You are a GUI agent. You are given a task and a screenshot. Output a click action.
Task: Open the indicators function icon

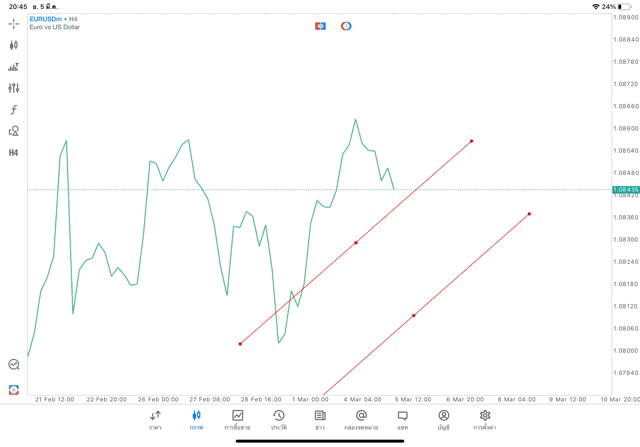tap(14, 110)
